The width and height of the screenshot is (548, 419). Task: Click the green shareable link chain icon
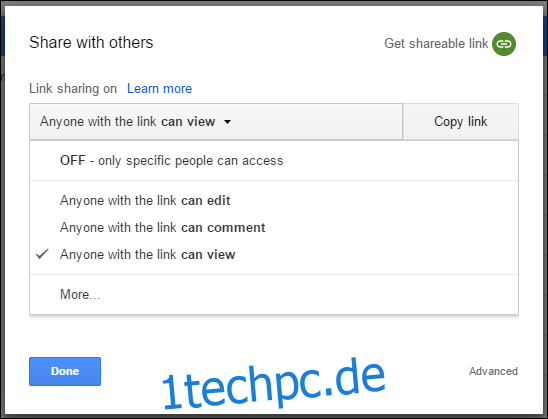504,44
